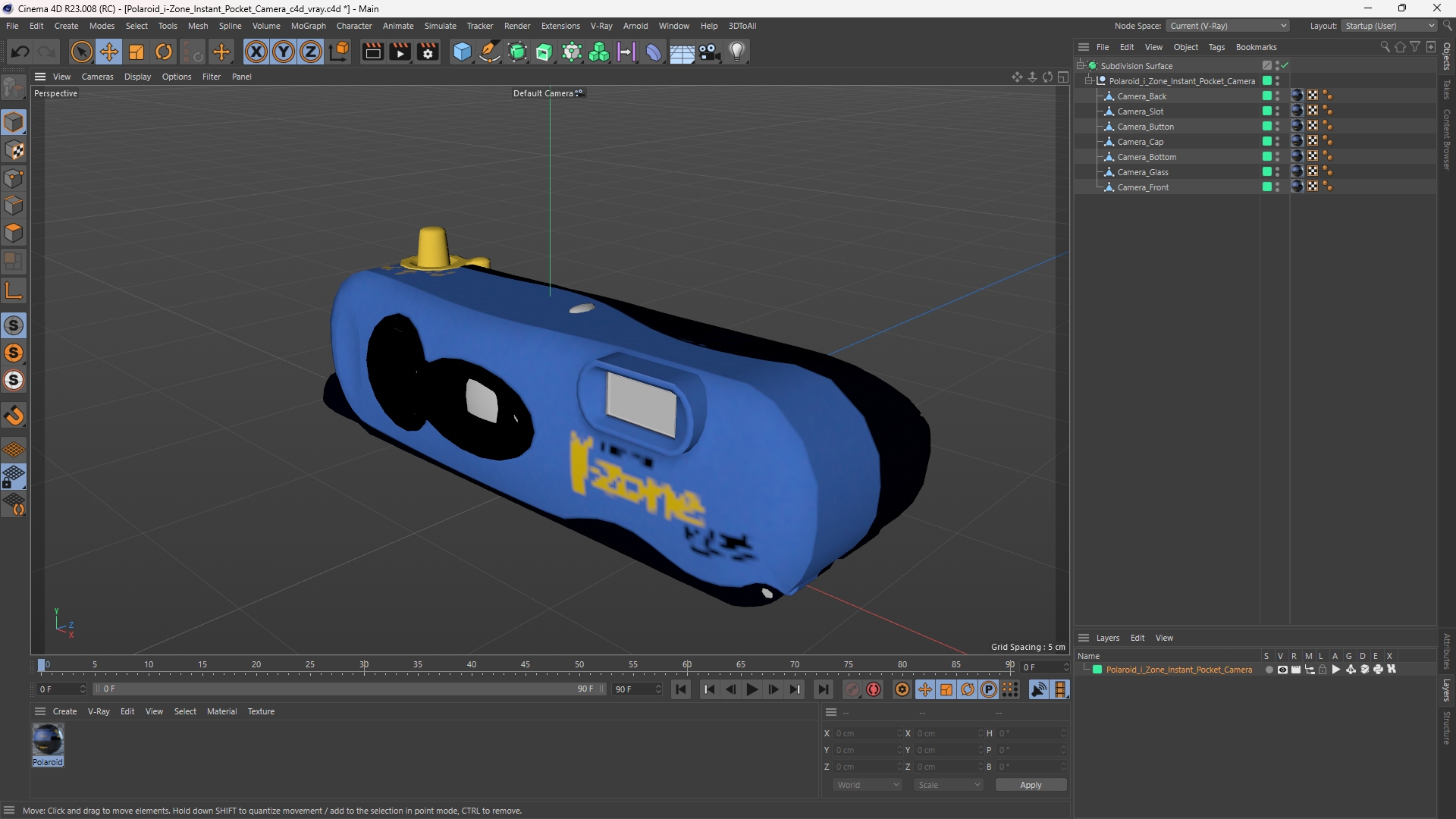Open the Extensions menu

(x=560, y=26)
